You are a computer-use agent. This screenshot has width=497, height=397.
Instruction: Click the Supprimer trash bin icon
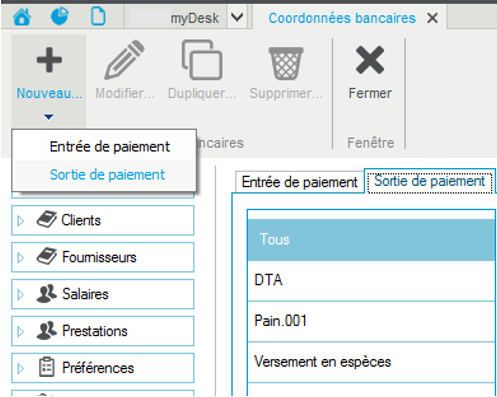[286, 63]
